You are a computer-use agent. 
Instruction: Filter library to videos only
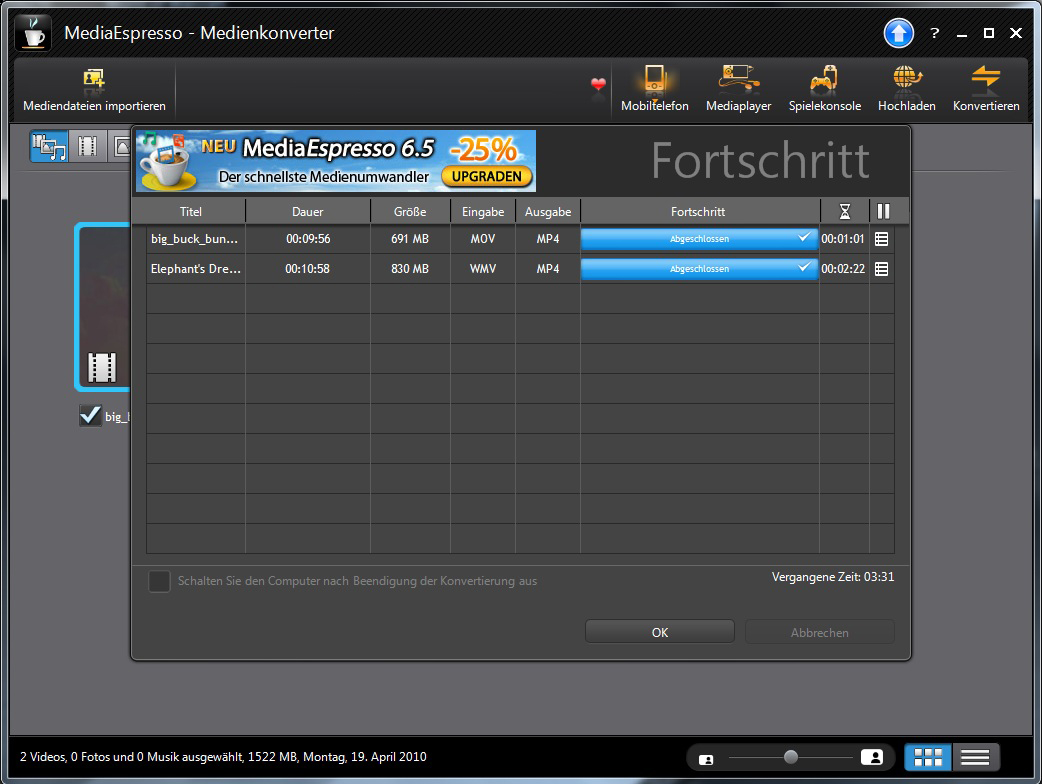88,146
